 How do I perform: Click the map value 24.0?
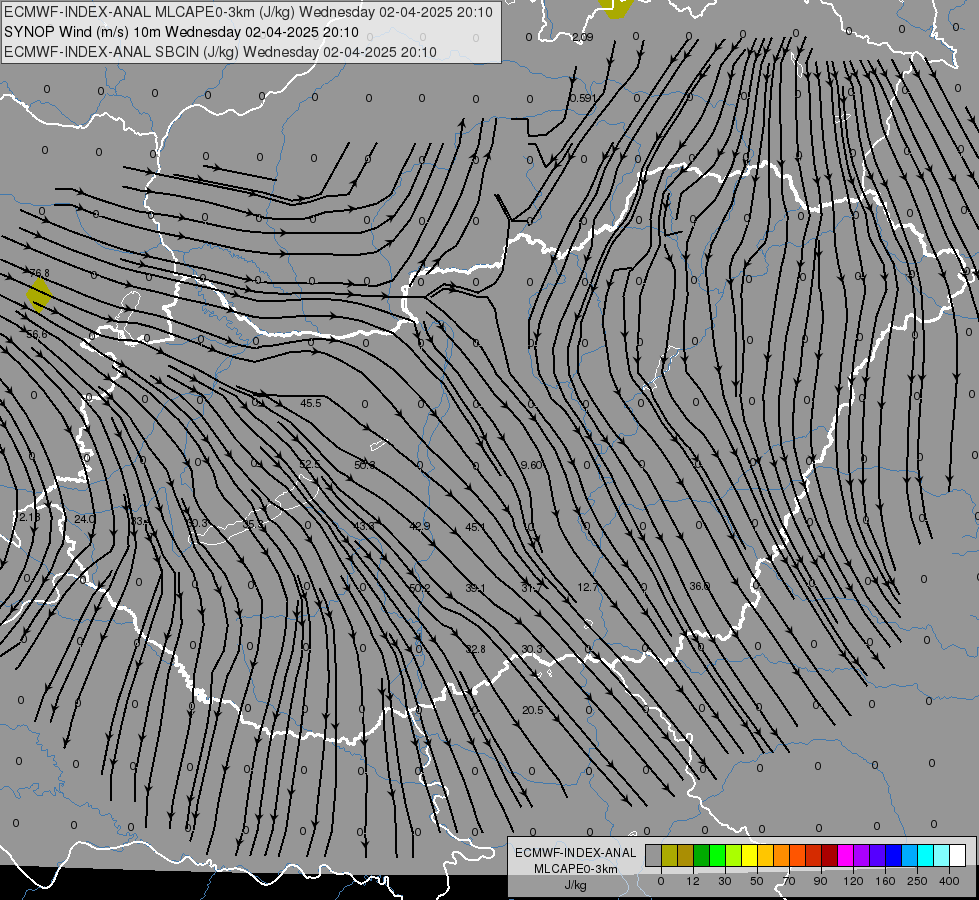[85, 518]
